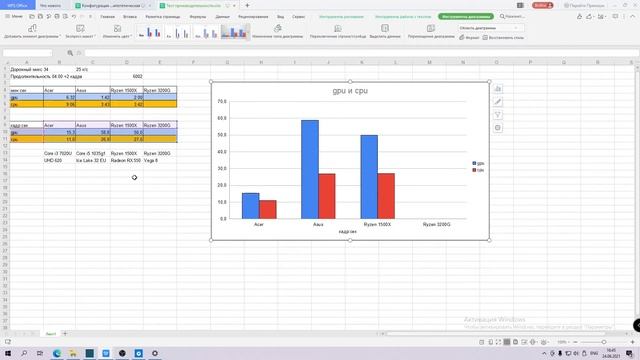The image size is (640, 360).
Task: Open the Formulas ribbon tab
Action: (x=198, y=17)
